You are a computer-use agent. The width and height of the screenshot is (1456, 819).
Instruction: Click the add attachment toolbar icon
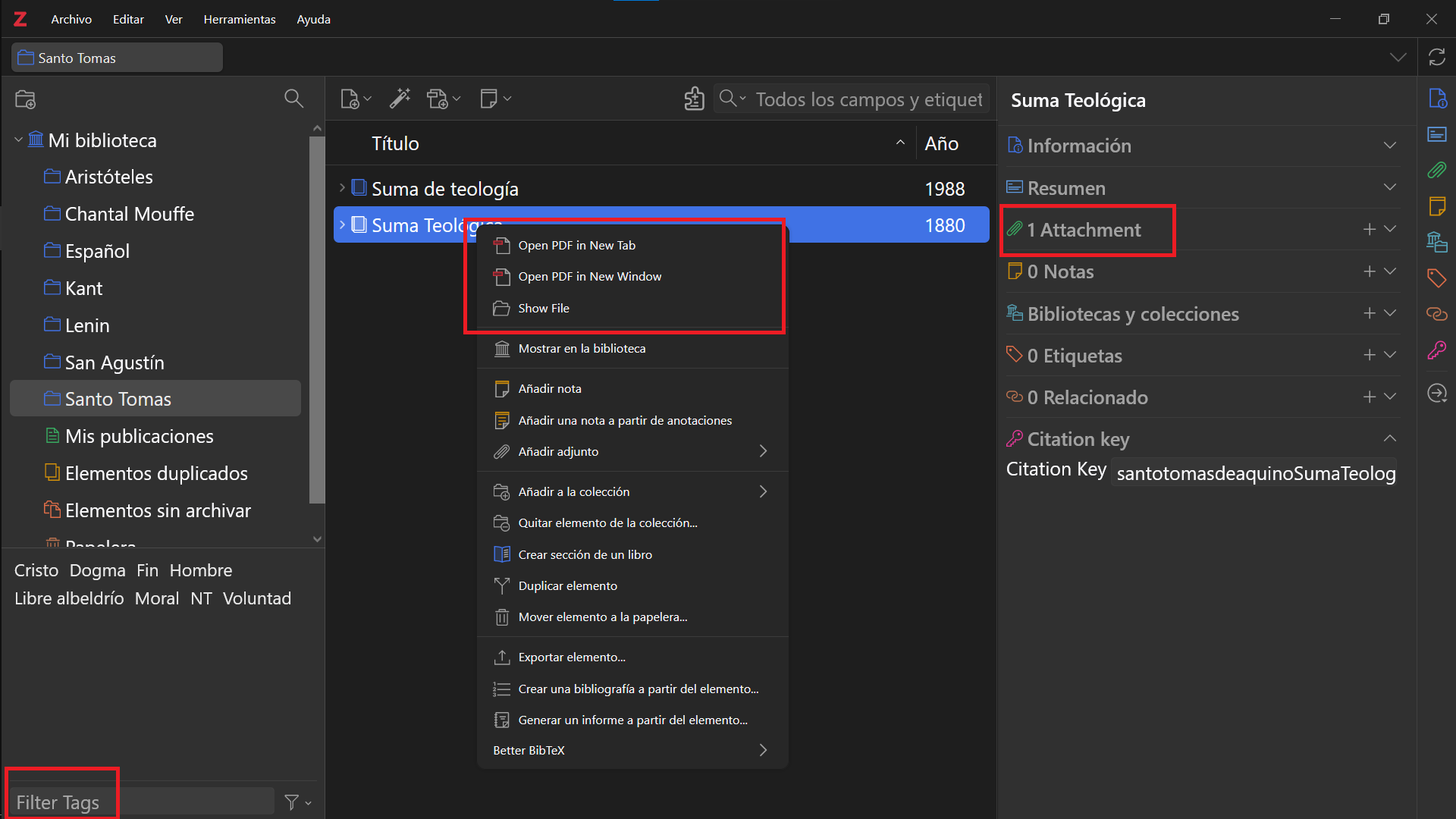438,99
